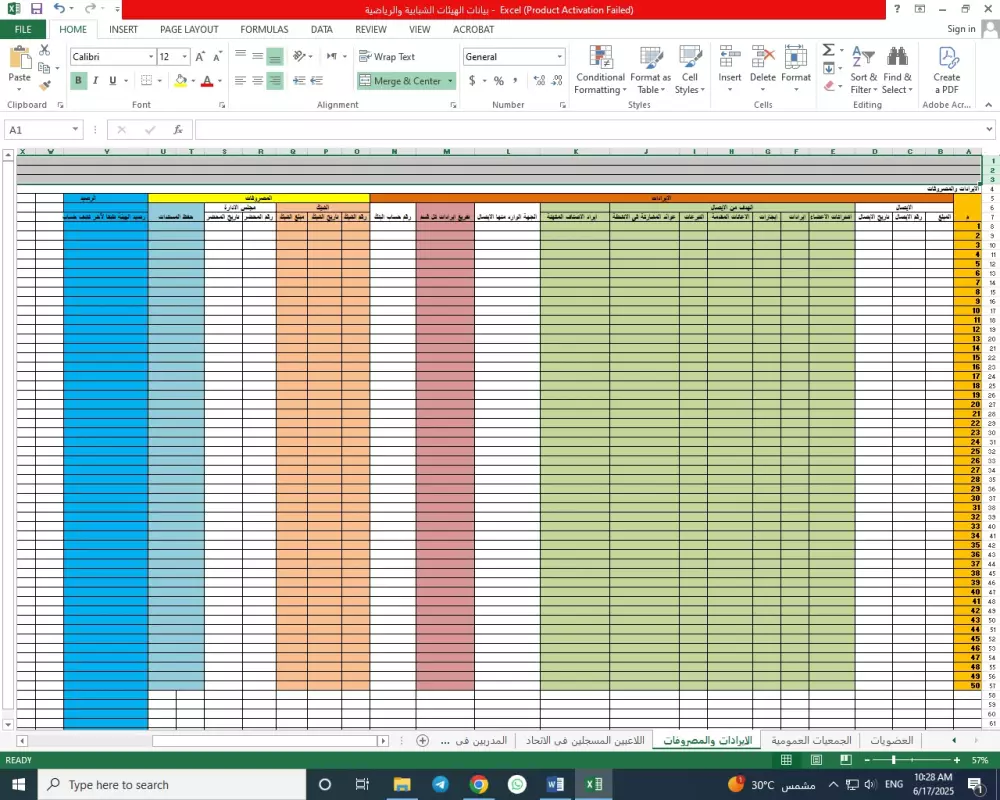Image resolution: width=1000 pixels, height=800 pixels.
Task: Switch to the FORMULAS ribbon tab
Action: pyautogui.click(x=263, y=29)
